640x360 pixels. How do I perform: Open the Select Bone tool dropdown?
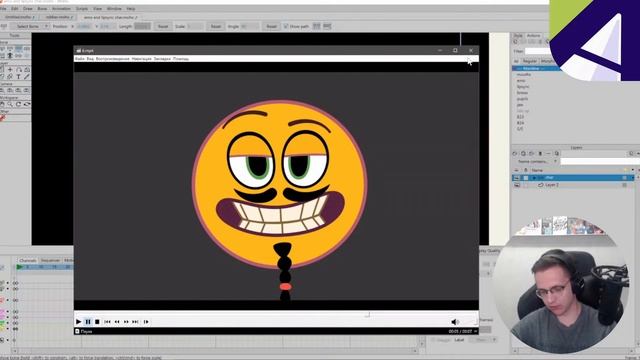coord(29,26)
